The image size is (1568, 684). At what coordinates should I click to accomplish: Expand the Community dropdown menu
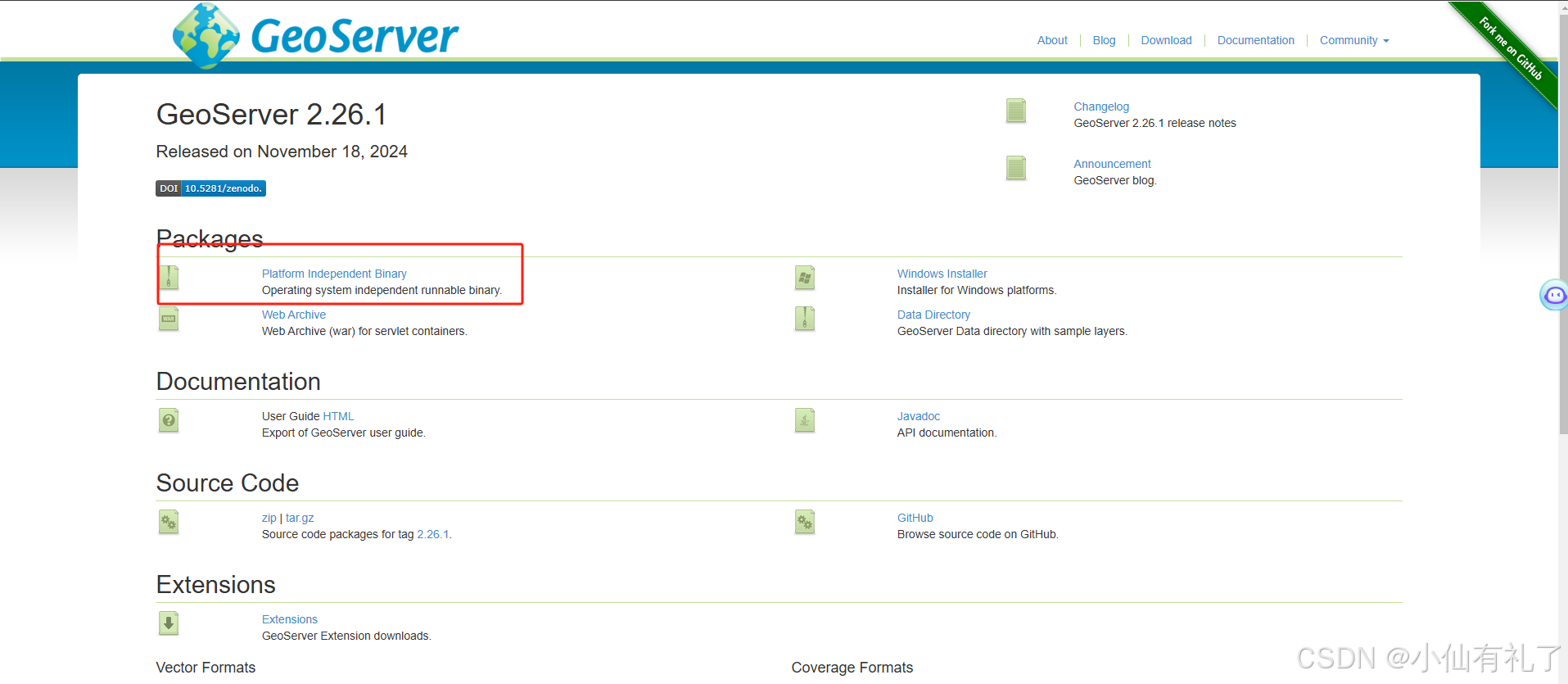[x=1354, y=40]
